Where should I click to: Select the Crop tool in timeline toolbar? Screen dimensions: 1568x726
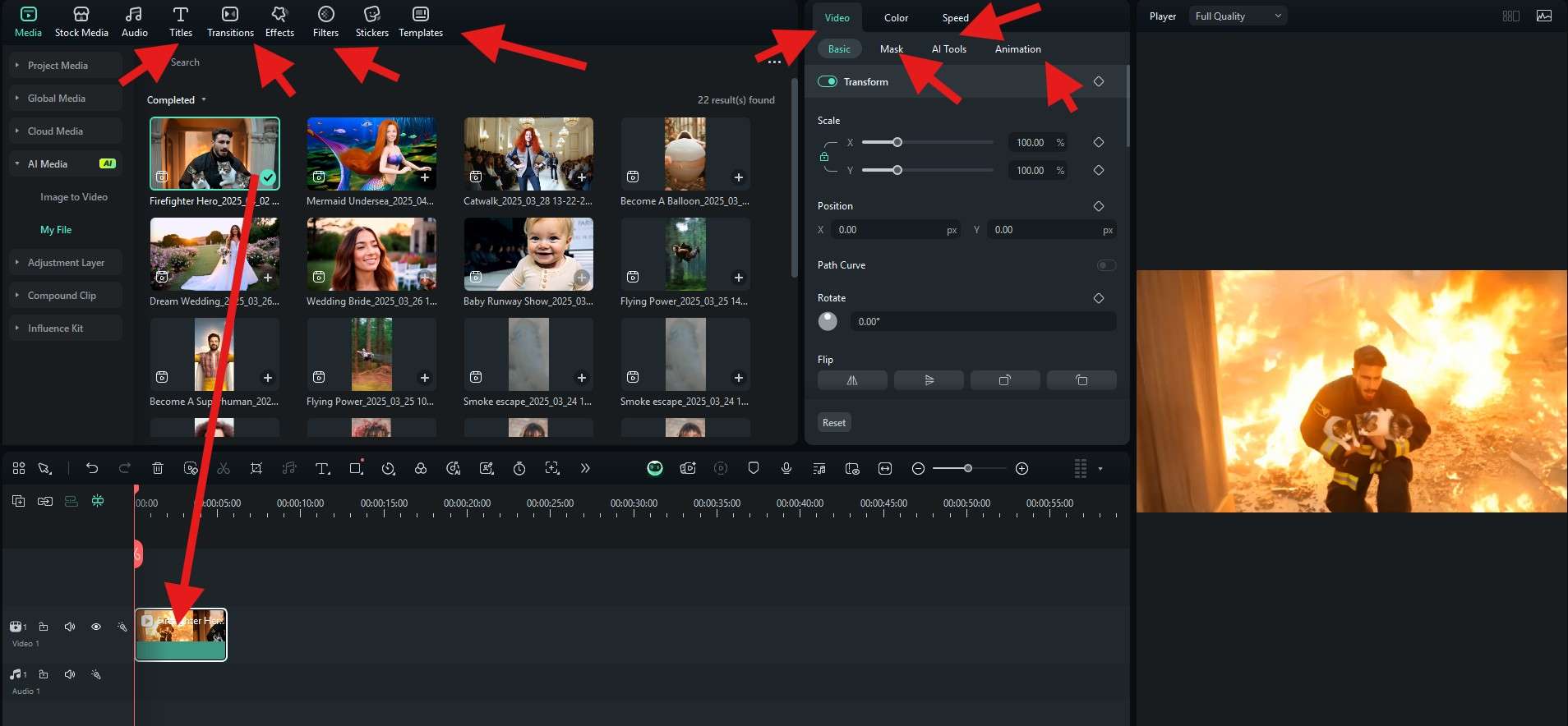(x=256, y=468)
